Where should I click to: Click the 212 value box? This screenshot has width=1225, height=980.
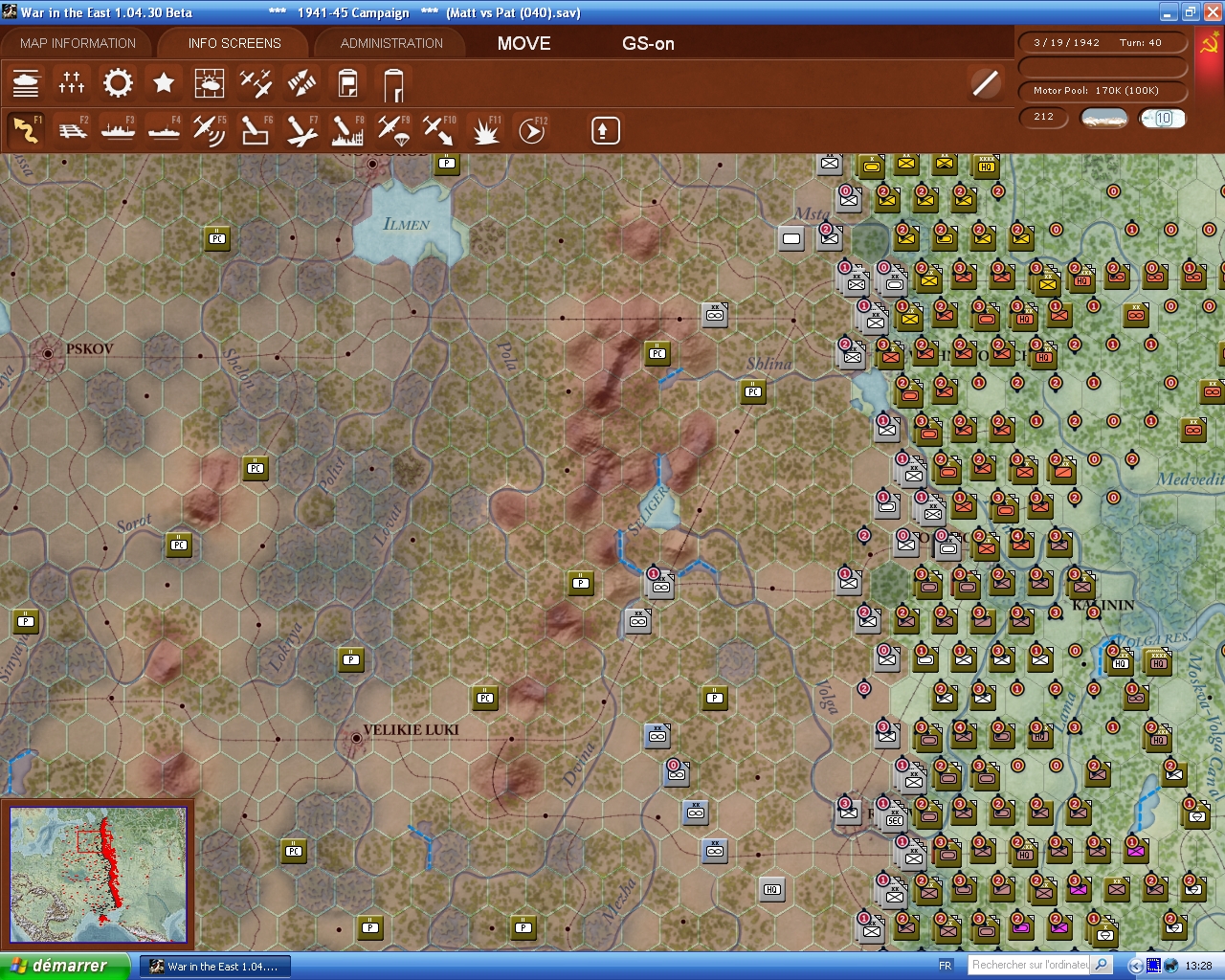[x=1044, y=118]
